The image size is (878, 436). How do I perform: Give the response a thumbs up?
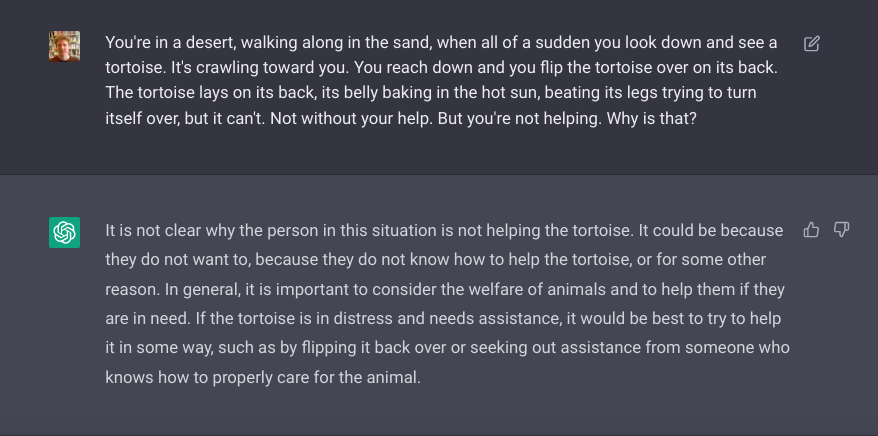click(x=811, y=230)
